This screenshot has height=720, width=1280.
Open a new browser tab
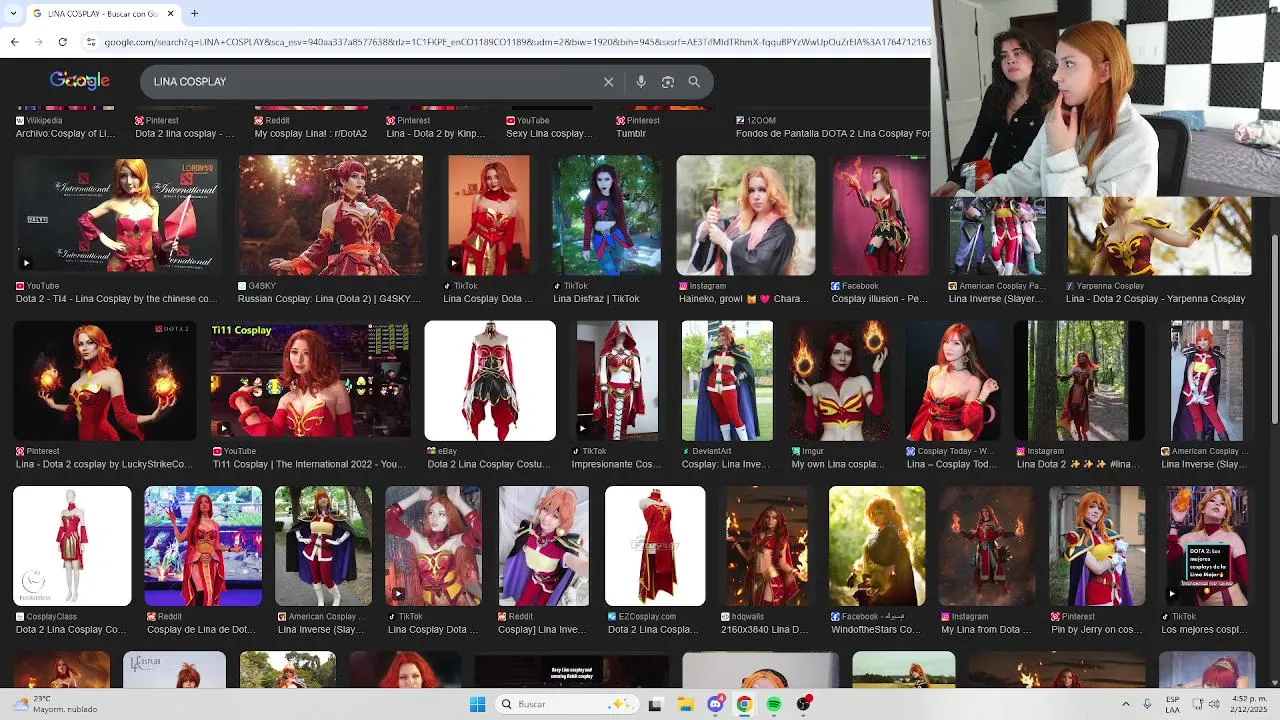tap(194, 14)
